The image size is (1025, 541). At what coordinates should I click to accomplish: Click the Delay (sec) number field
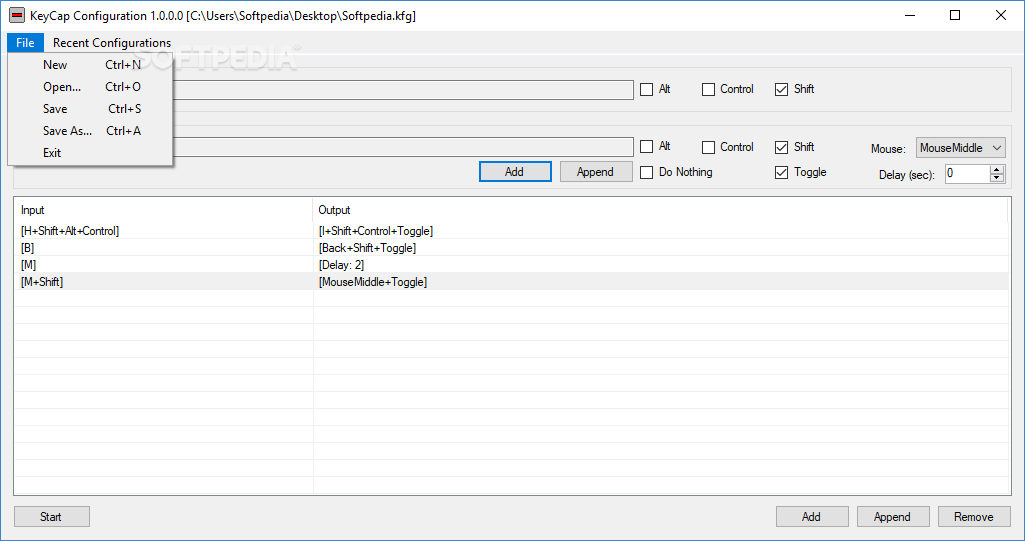tap(967, 173)
